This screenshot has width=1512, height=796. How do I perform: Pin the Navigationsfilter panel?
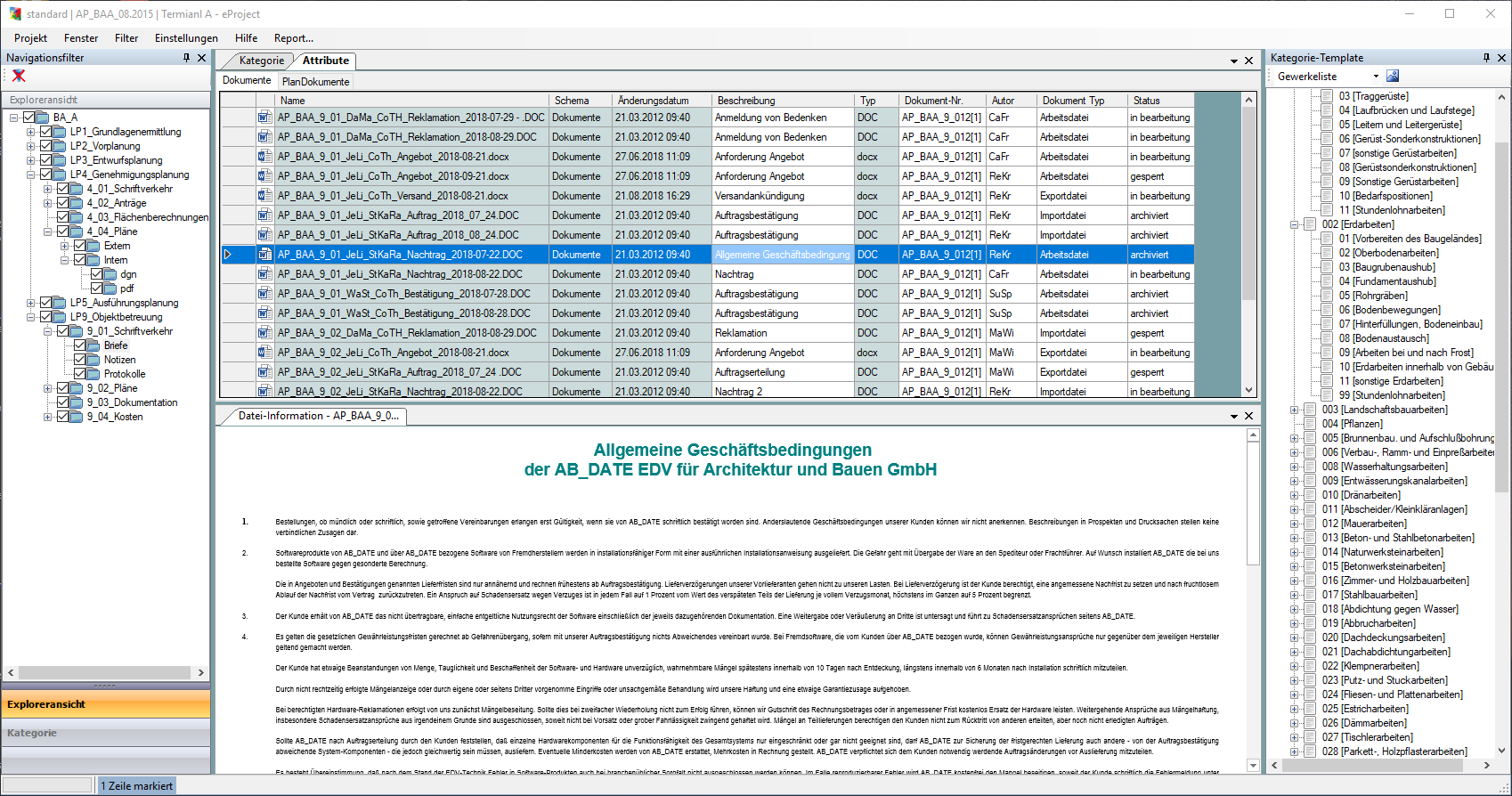tap(186, 57)
